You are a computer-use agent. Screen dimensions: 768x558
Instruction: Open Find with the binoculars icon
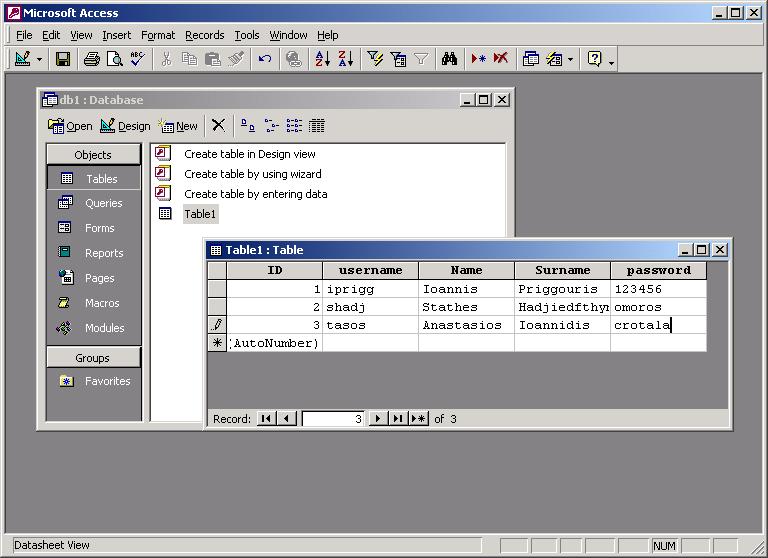(450, 59)
